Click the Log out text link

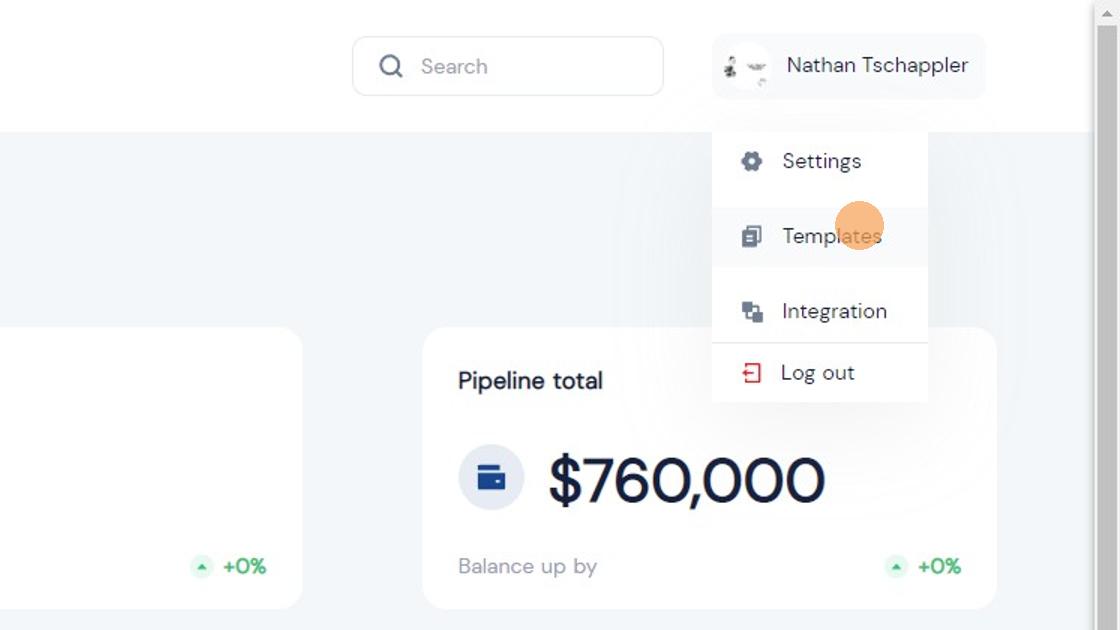817,373
